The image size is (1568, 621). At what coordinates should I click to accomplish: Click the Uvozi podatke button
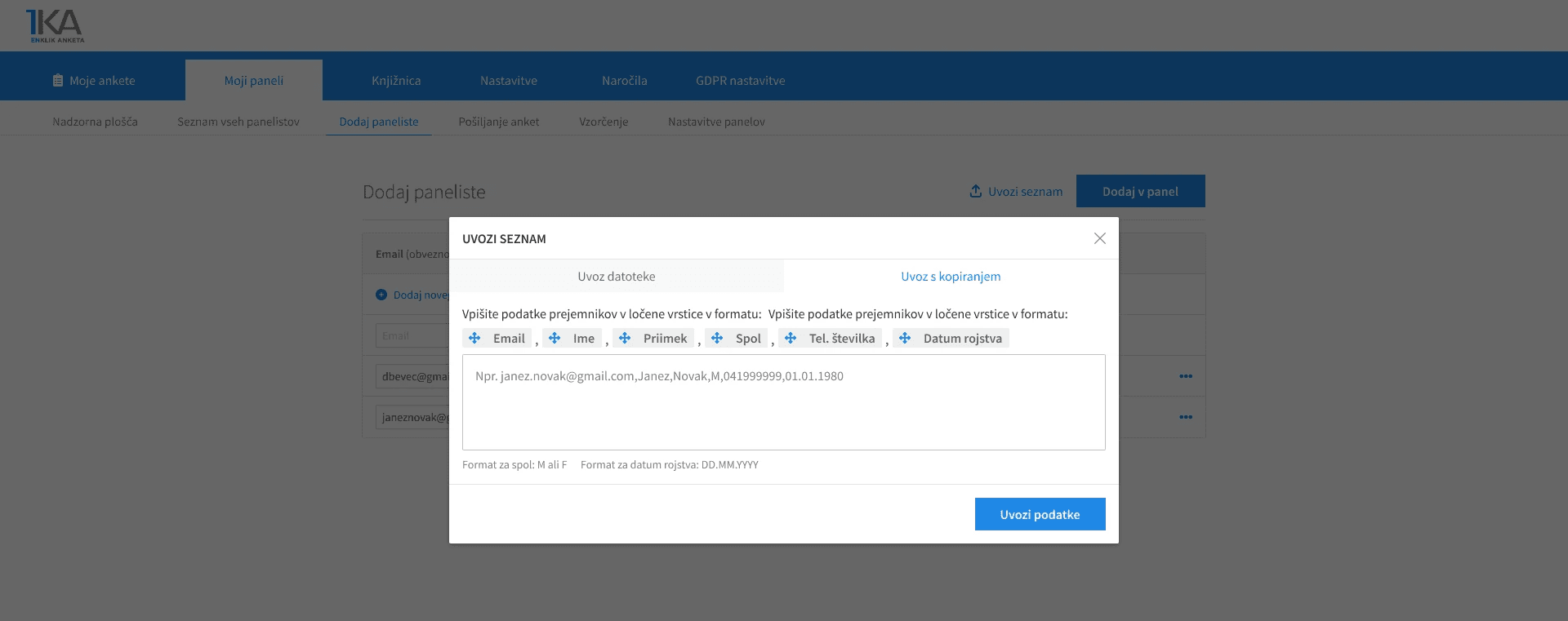[x=1040, y=514]
